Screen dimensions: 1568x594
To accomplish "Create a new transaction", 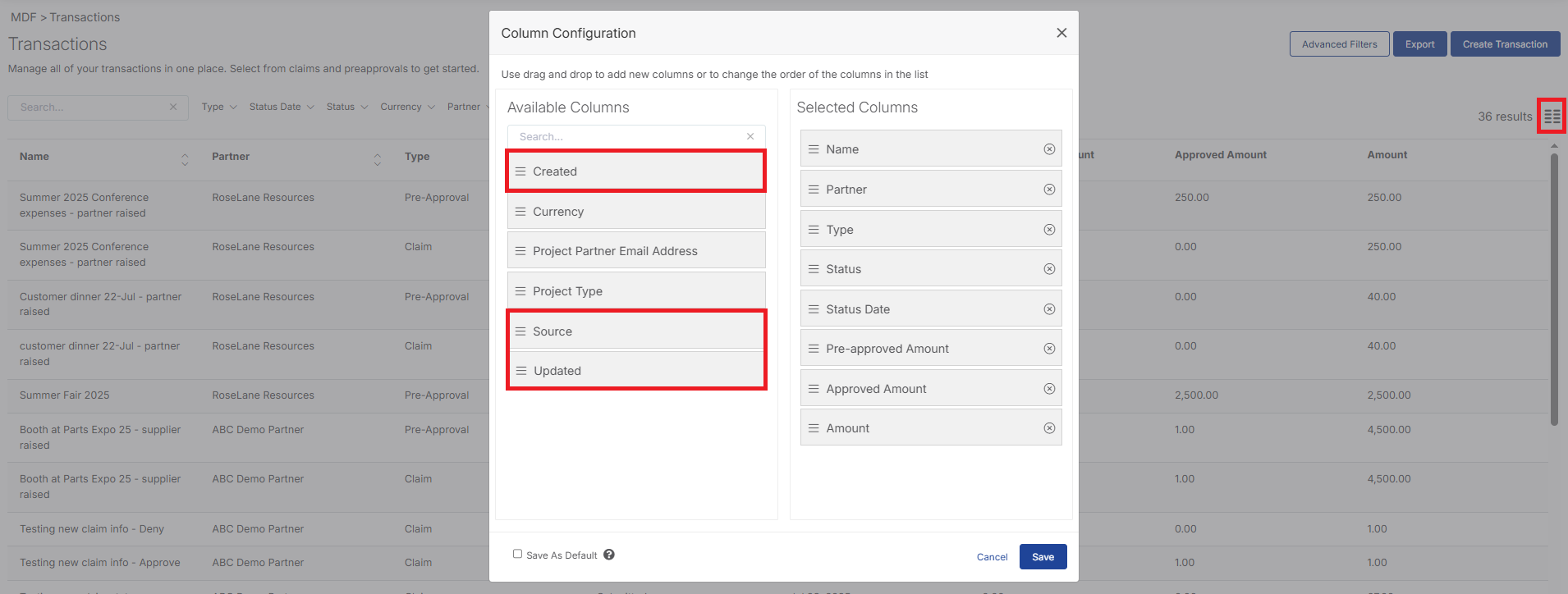I will (1505, 44).
